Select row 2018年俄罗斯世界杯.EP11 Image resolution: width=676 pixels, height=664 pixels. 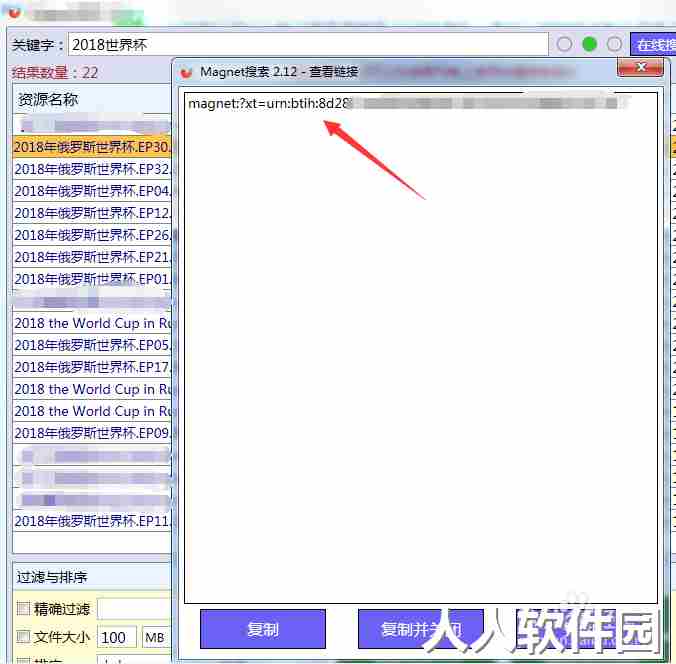[92, 521]
